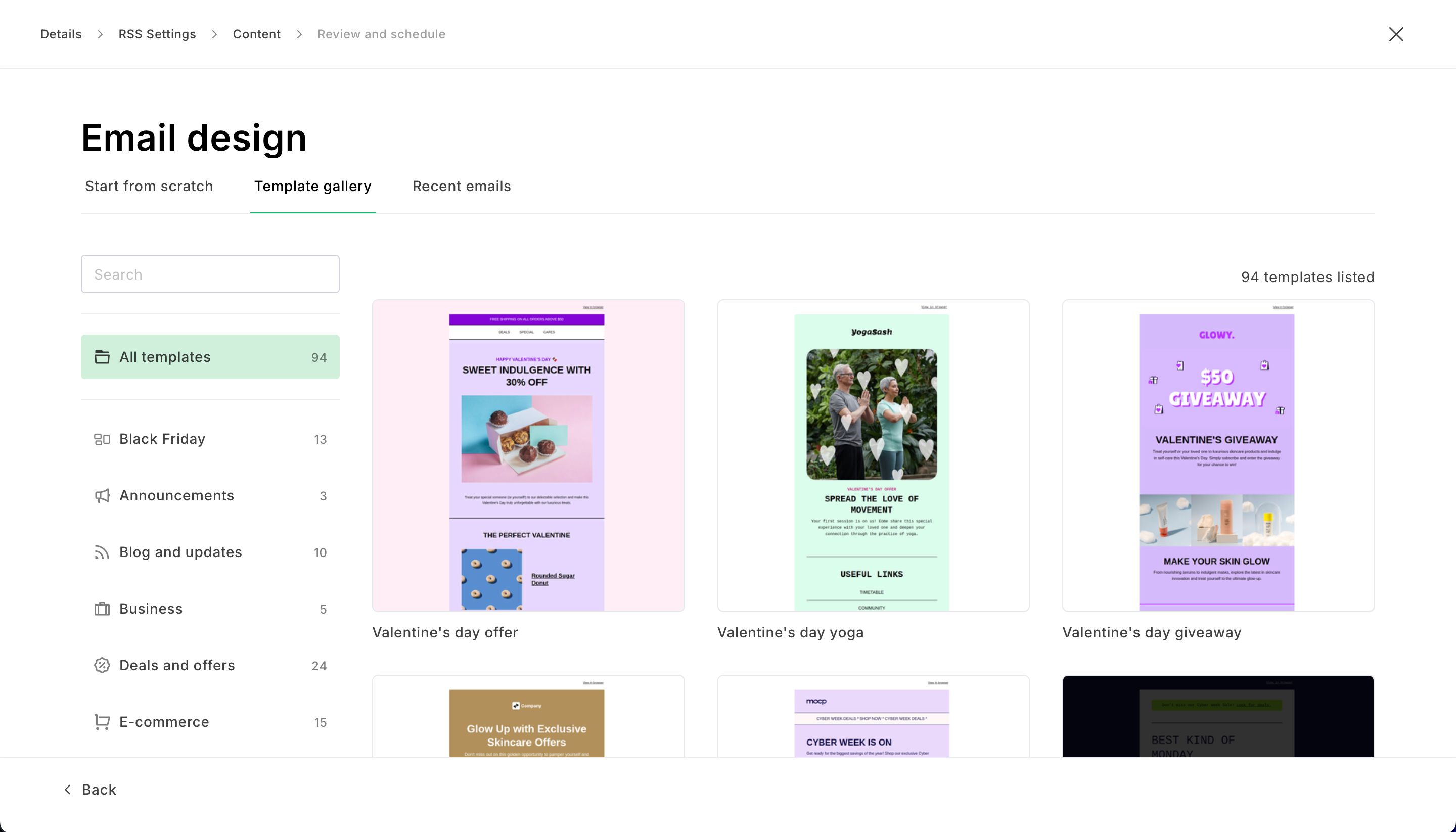Open the Recent emails tab
Viewport: 1456px width, 832px height.
click(x=462, y=187)
